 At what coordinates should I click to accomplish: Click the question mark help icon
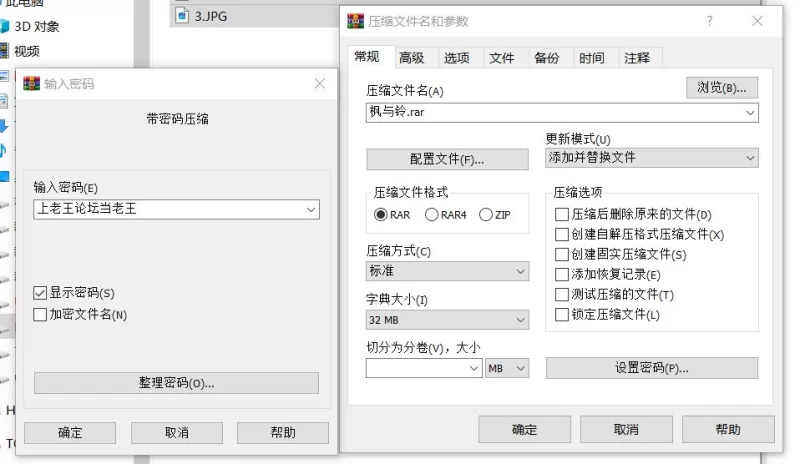click(710, 21)
